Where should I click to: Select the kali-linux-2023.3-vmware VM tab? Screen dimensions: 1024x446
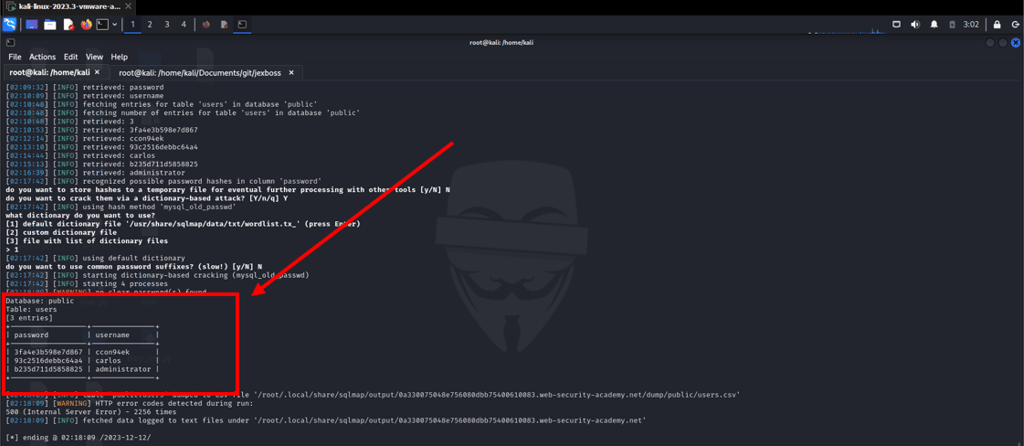(x=67, y=7)
